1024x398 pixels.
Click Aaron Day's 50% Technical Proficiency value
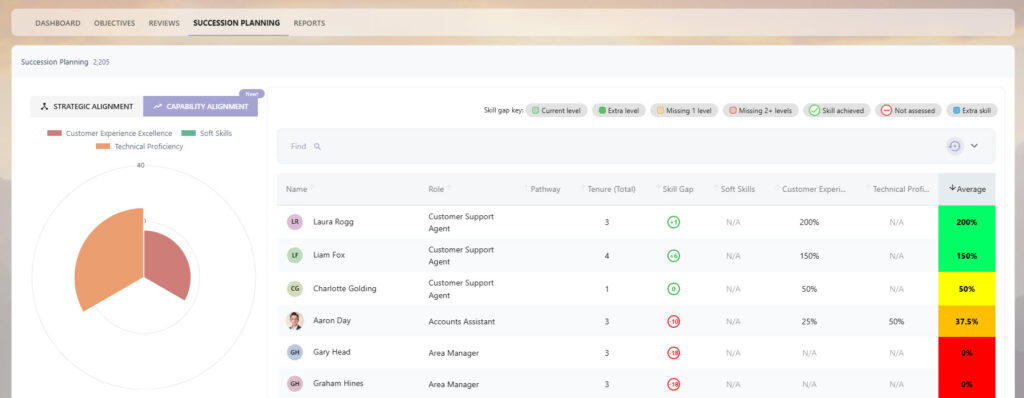coord(896,322)
